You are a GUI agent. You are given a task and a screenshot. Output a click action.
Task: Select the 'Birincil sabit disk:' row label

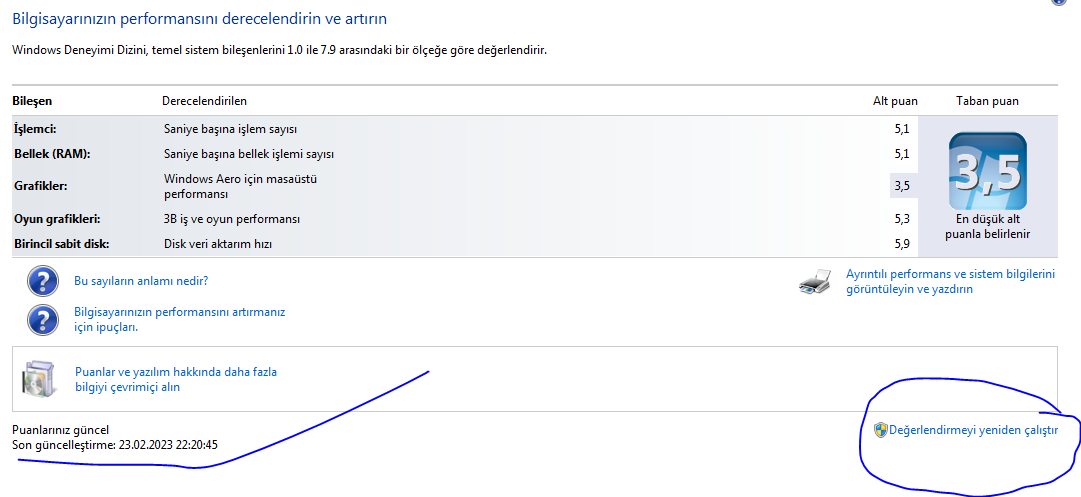(x=62, y=243)
